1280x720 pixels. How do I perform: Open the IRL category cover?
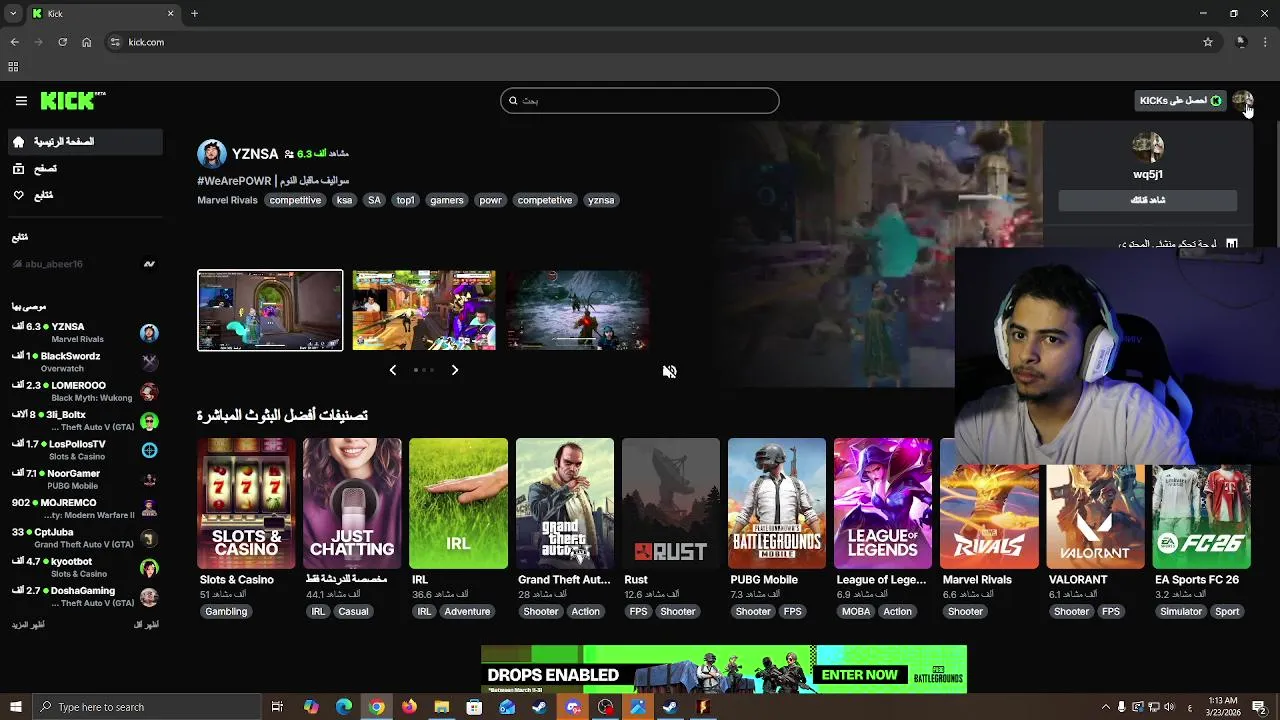coord(458,503)
